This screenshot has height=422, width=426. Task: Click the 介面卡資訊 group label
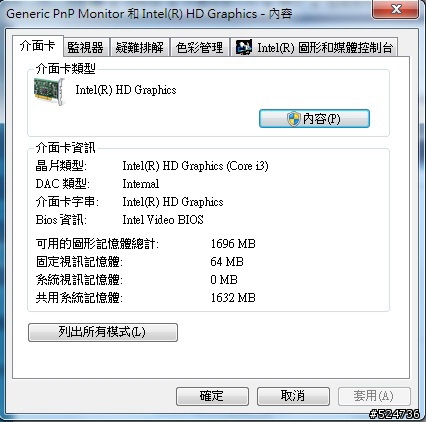click(66, 148)
